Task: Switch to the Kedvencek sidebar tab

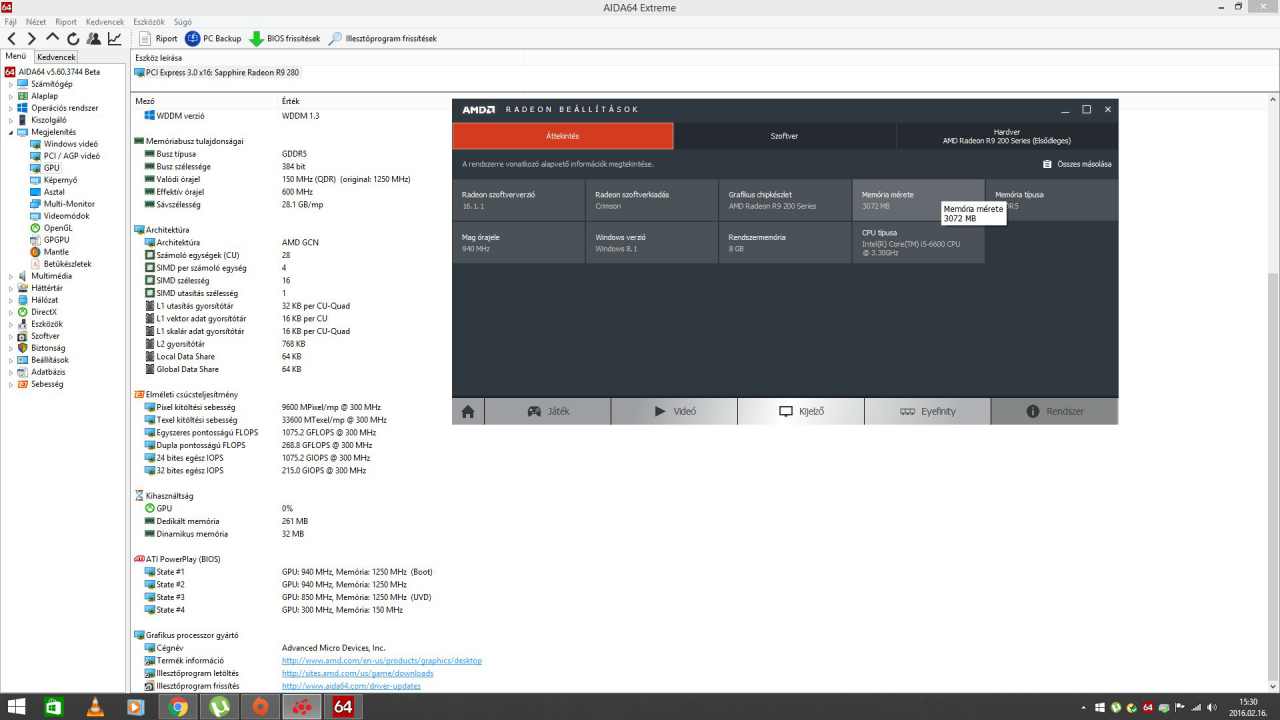Action: tap(56, 57)
